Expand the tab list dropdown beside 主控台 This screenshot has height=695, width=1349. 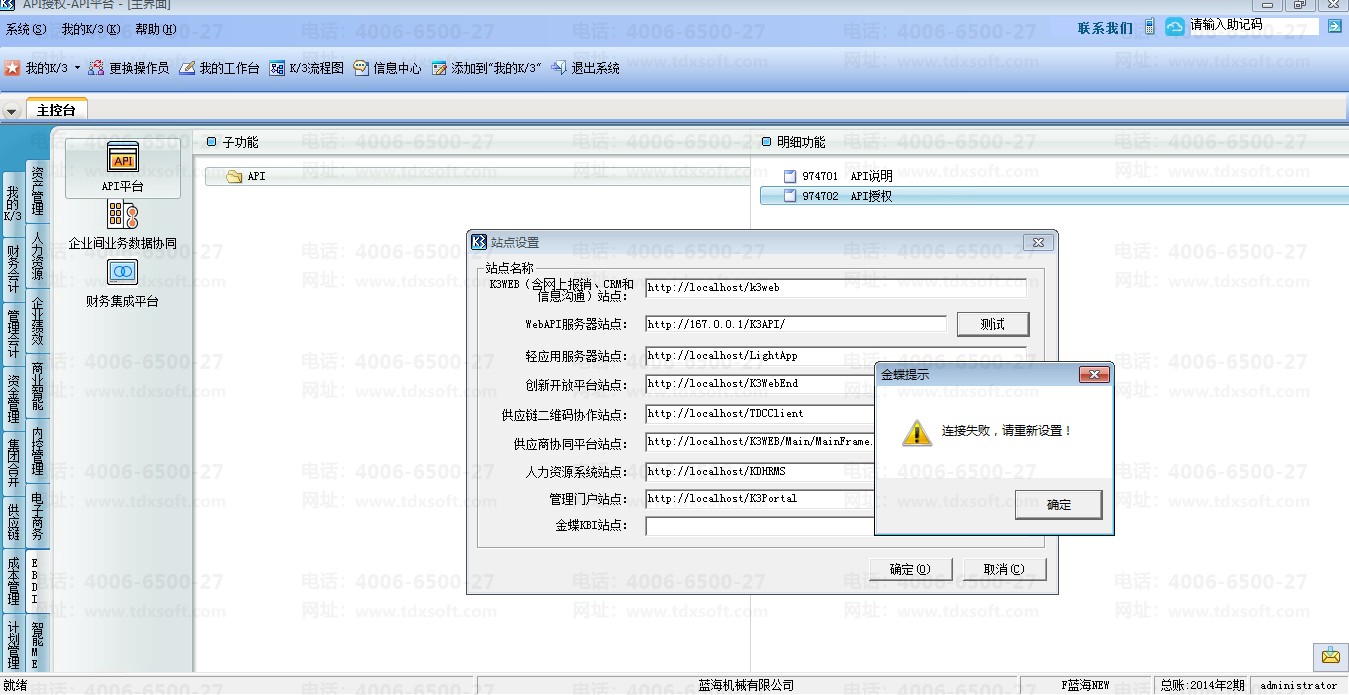point(11,111)
